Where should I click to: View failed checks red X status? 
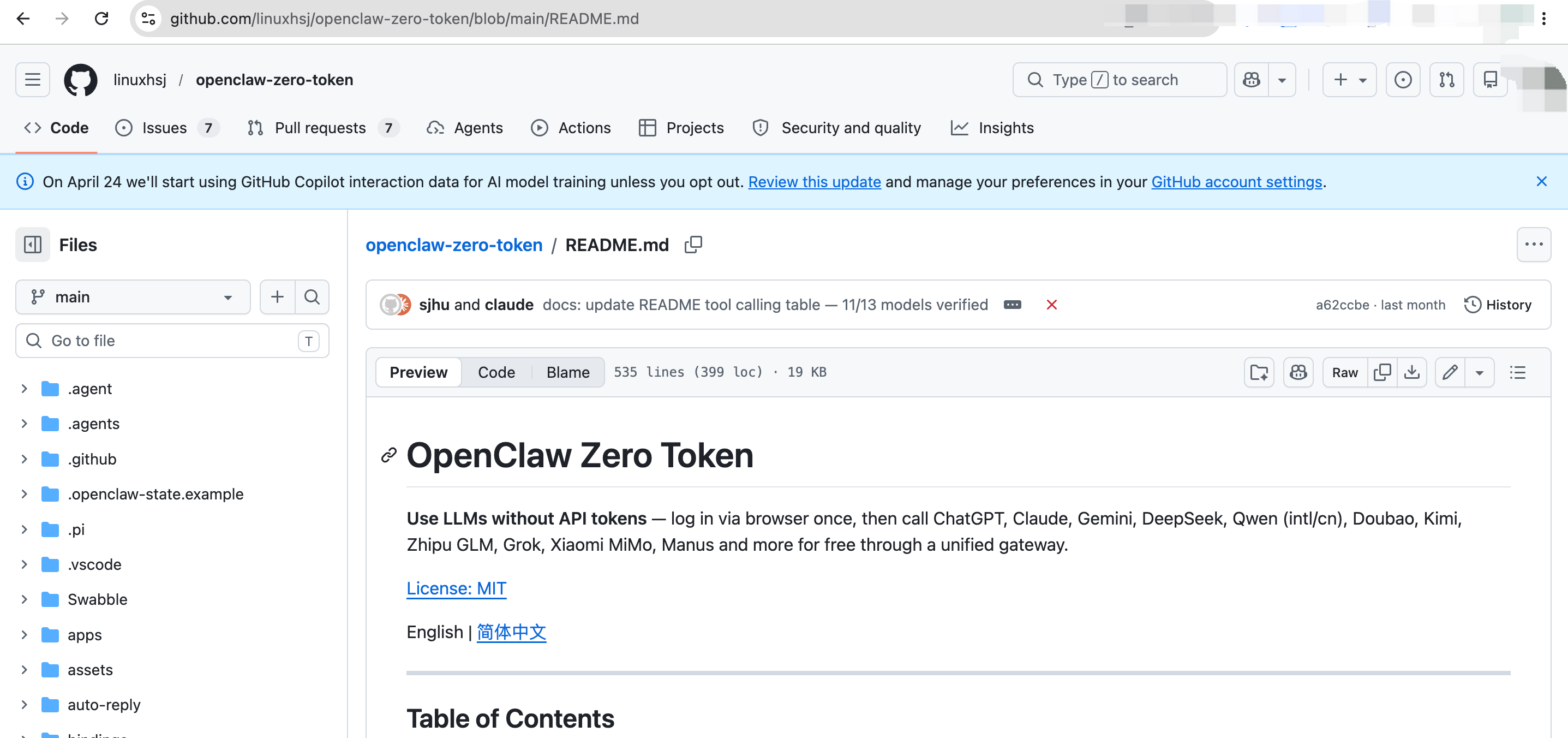coord(1052,305)
